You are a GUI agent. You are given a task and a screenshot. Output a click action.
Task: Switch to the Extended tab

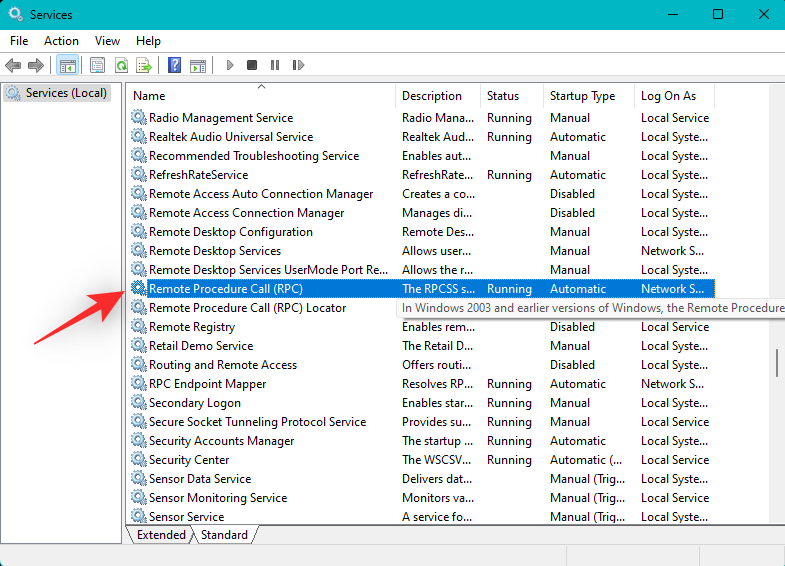coord(161,535)
